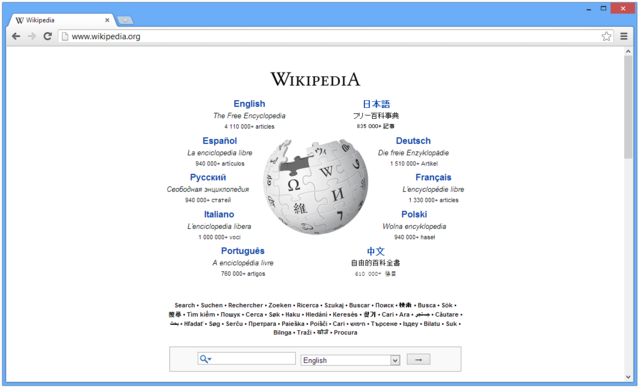Click the word "Procura" in search list
This screenshot has width=640, height=388.
tap(345, 333)
